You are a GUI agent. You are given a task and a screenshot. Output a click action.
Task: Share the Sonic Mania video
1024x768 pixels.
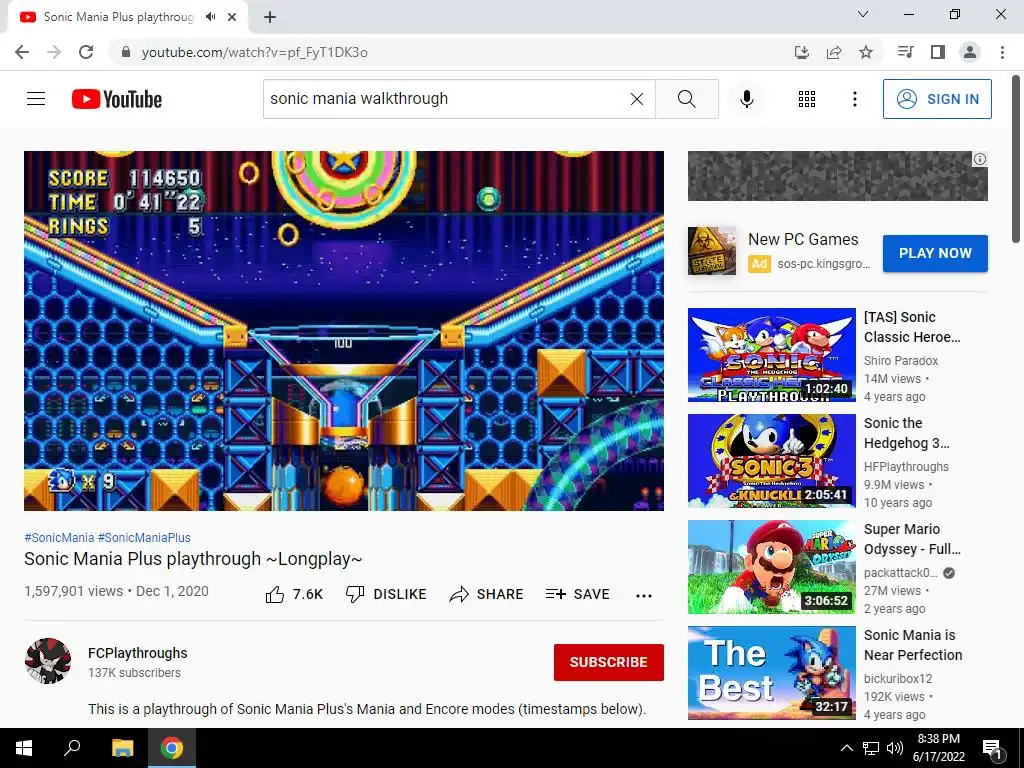487,594
